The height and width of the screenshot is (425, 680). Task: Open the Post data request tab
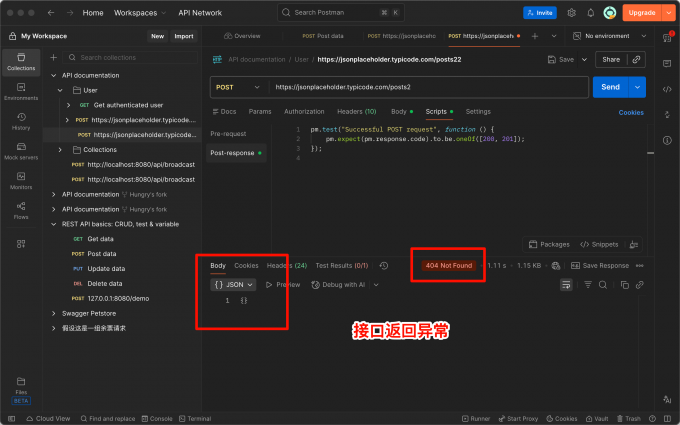[323, 36]
